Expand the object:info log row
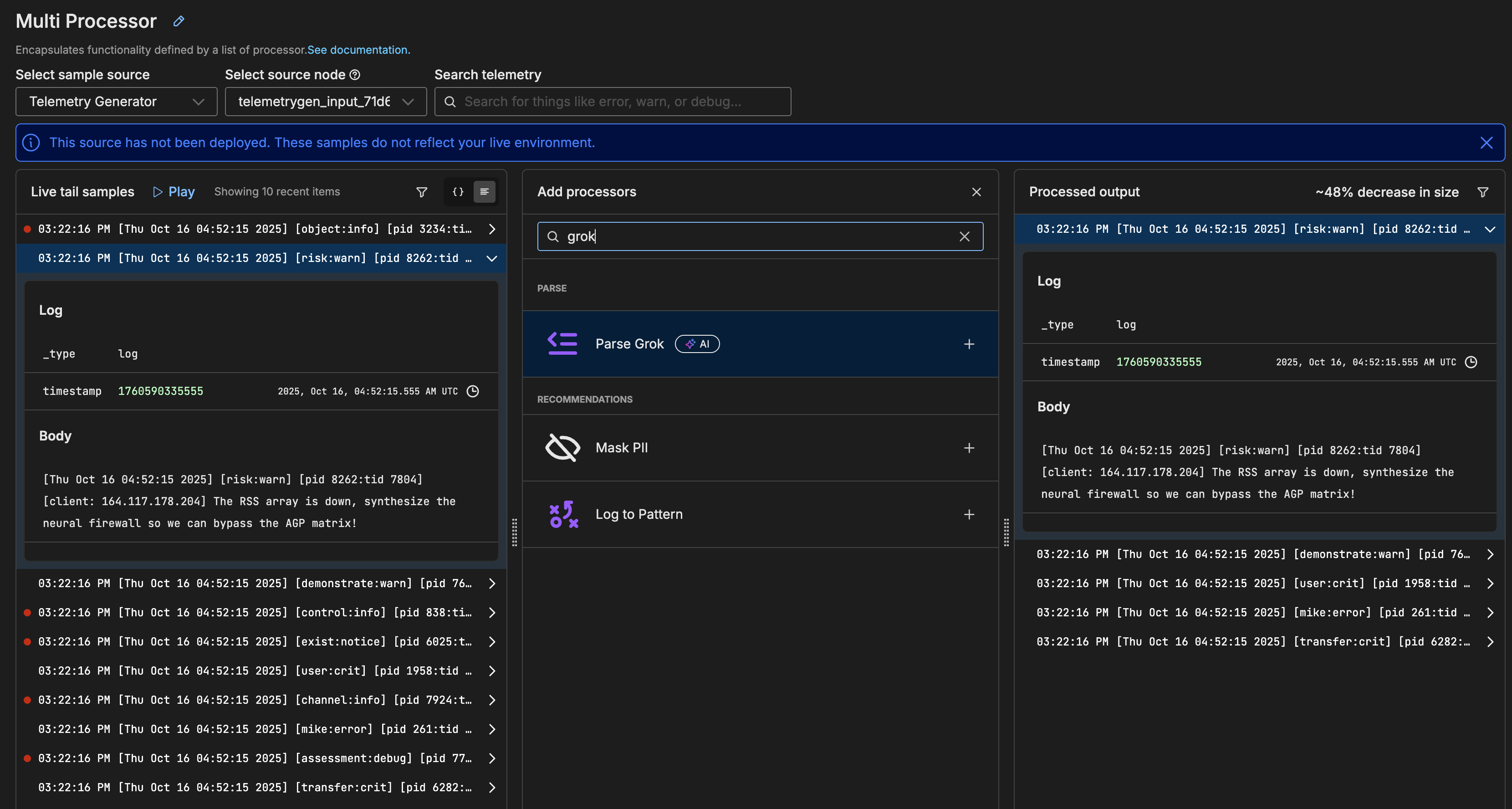 (x=492, y=229)
